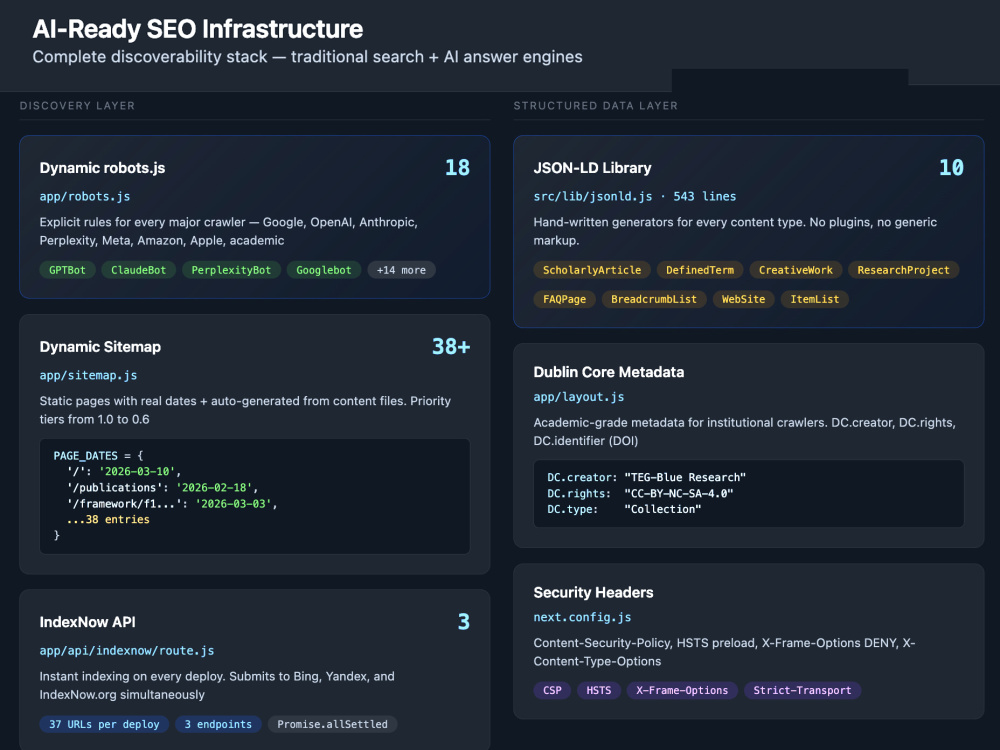Click the Dynamic robots.js card count 18
1000x750 pixels.
pos(457,168)
